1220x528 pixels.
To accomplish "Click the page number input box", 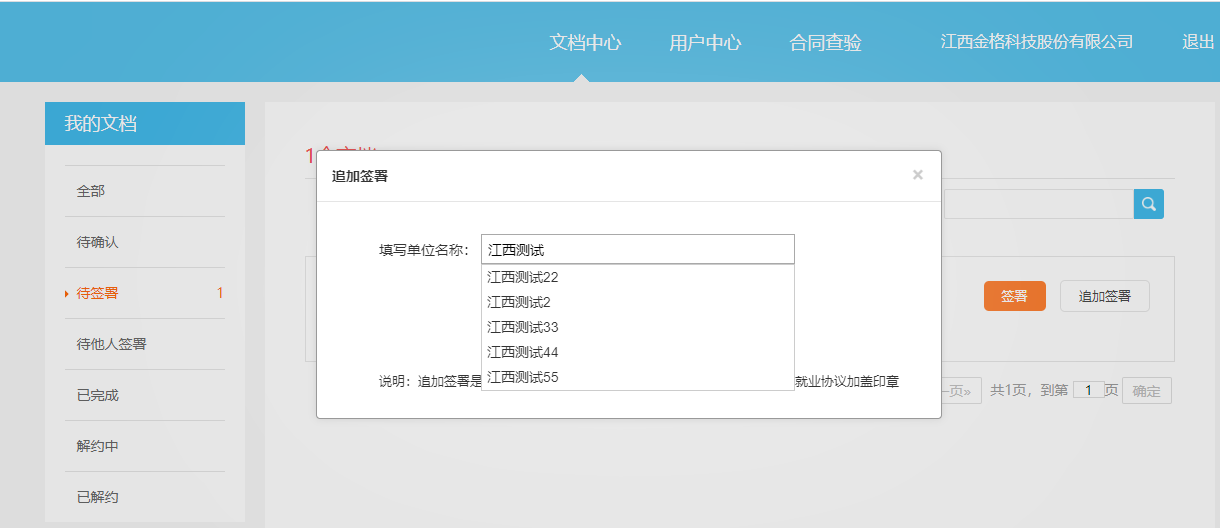I will (1088, 390).
